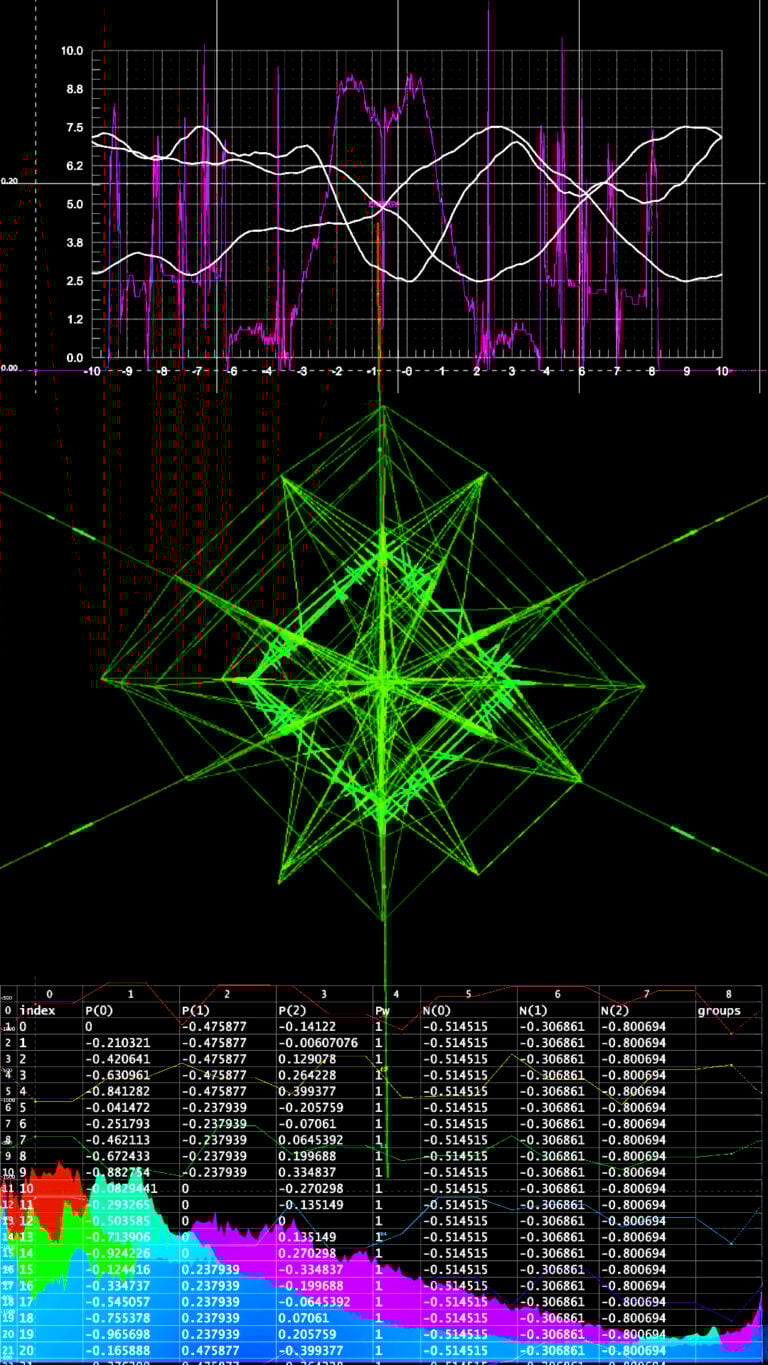Click the 0.129078 cell in P(2)
768x1365 pixels.
click(x=307, y=1058)
